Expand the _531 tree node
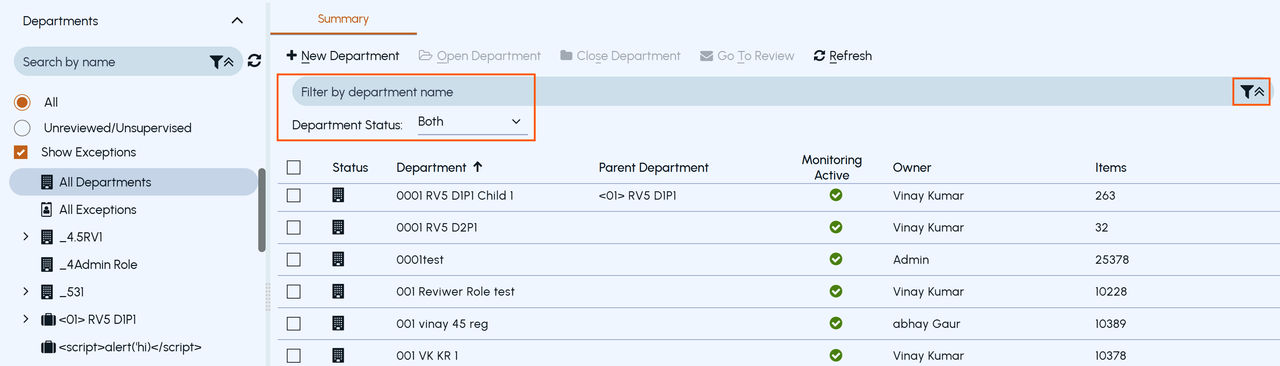Image resolution: width=1280 pixels, height=366 pixels. [x=25, y=292]
